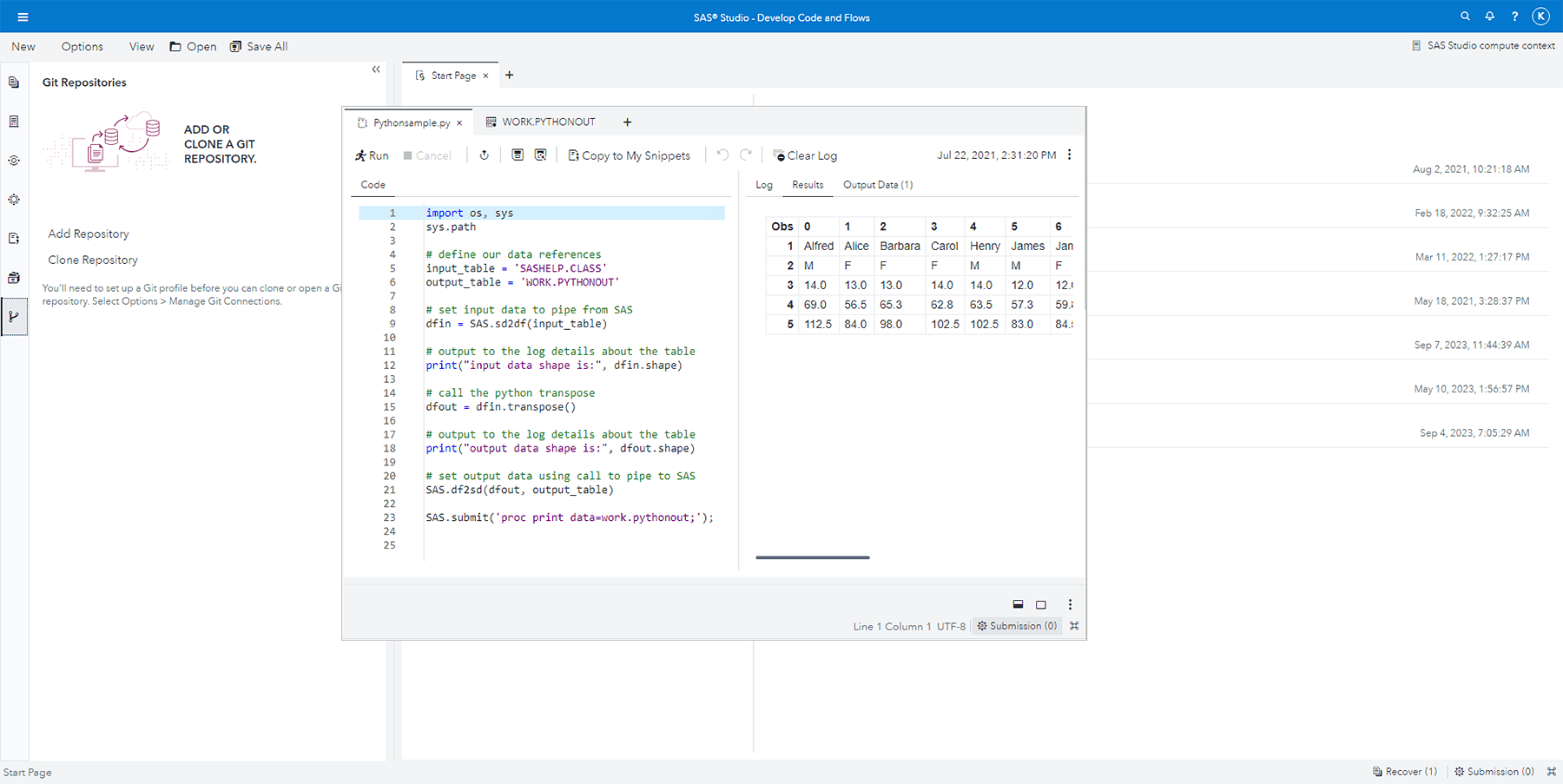Viewport: 1563px width, 784px height.
Task: Open the New menu
Action: pyautogui.click(x=23, y=47)
